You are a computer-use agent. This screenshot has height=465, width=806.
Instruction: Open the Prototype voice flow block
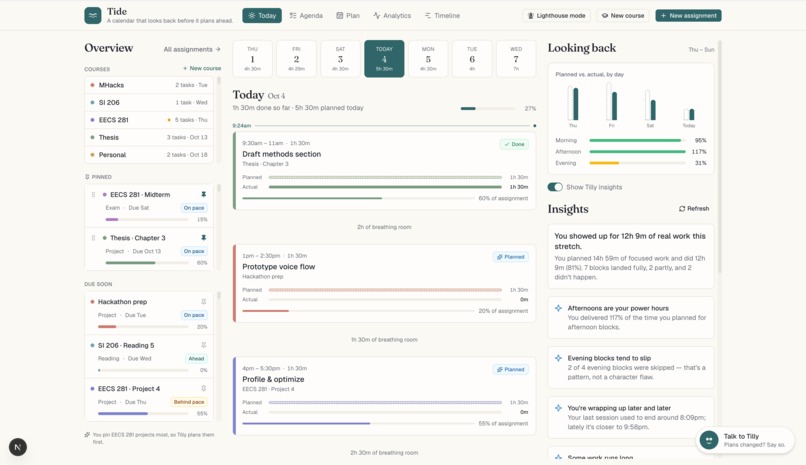384,283
